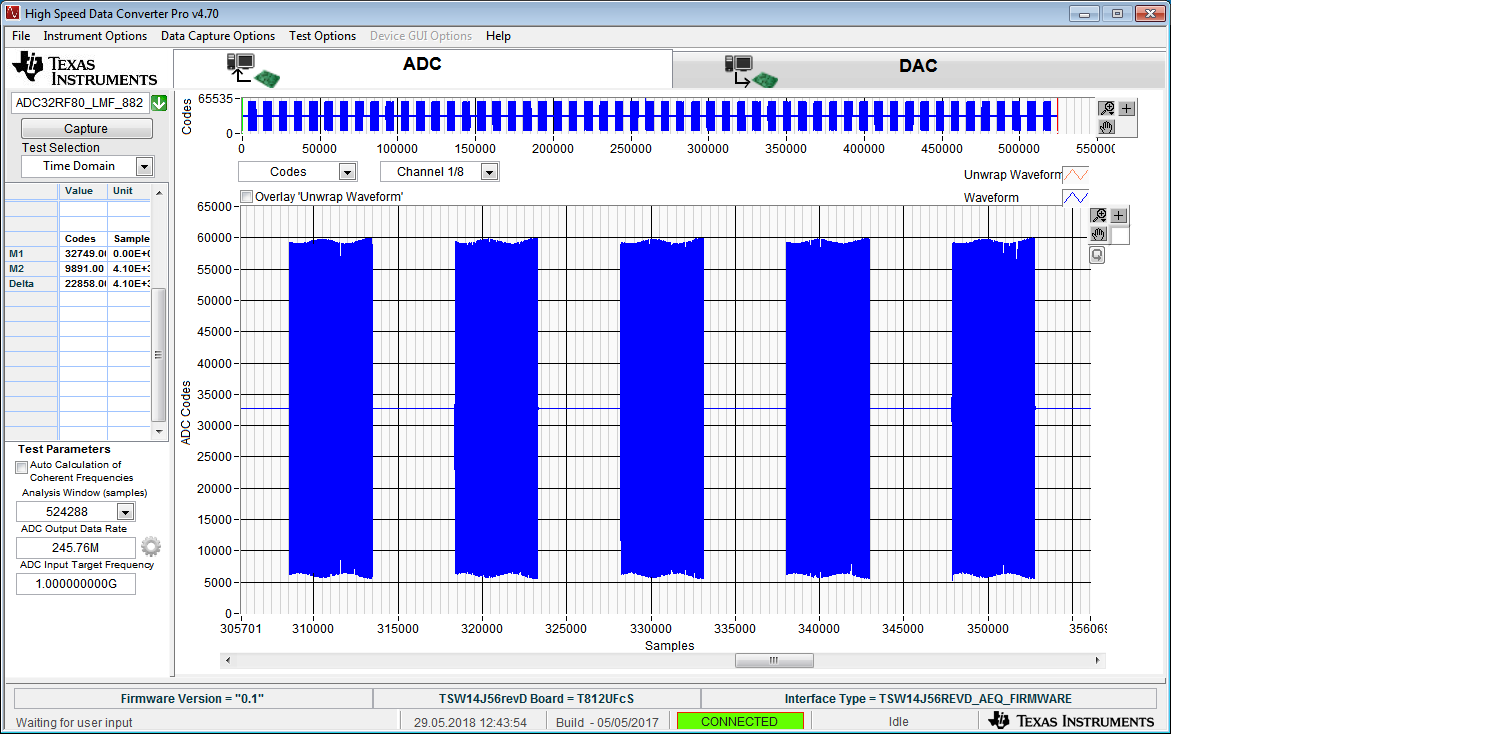Click the left arrow of graph horizontal scrollbar
Viewport: 1488px width, 734px height.
tap(226, 660)
